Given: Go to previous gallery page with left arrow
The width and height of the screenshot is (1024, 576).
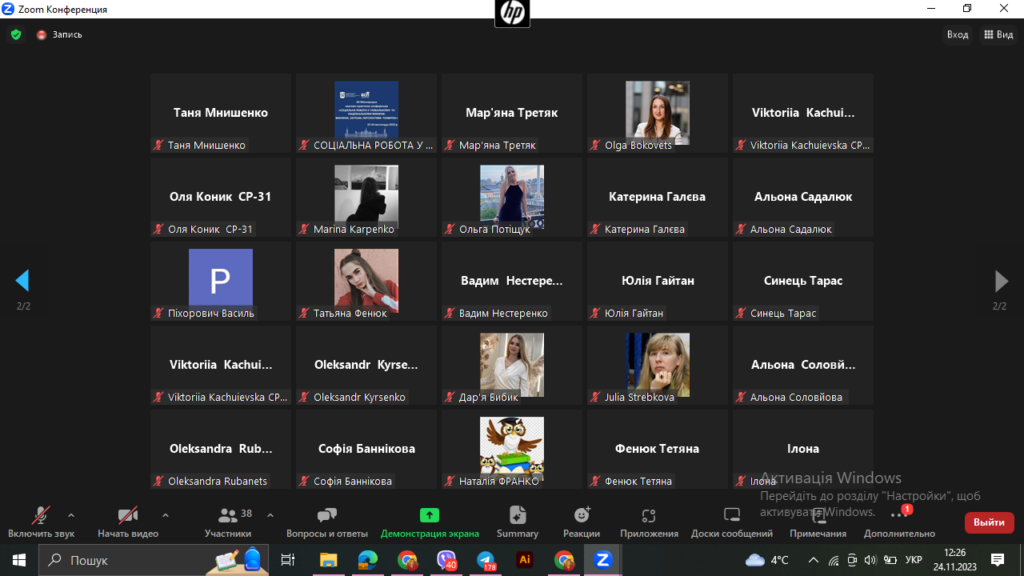Looking at the screenshot, I should point(22,281).
